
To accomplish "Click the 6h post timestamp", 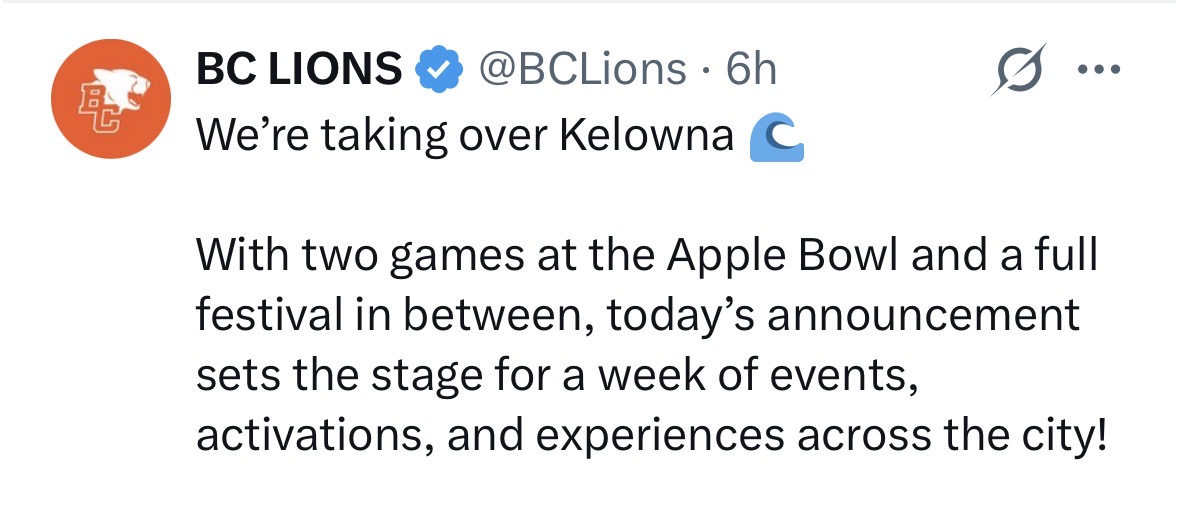I will pos(751,69).
